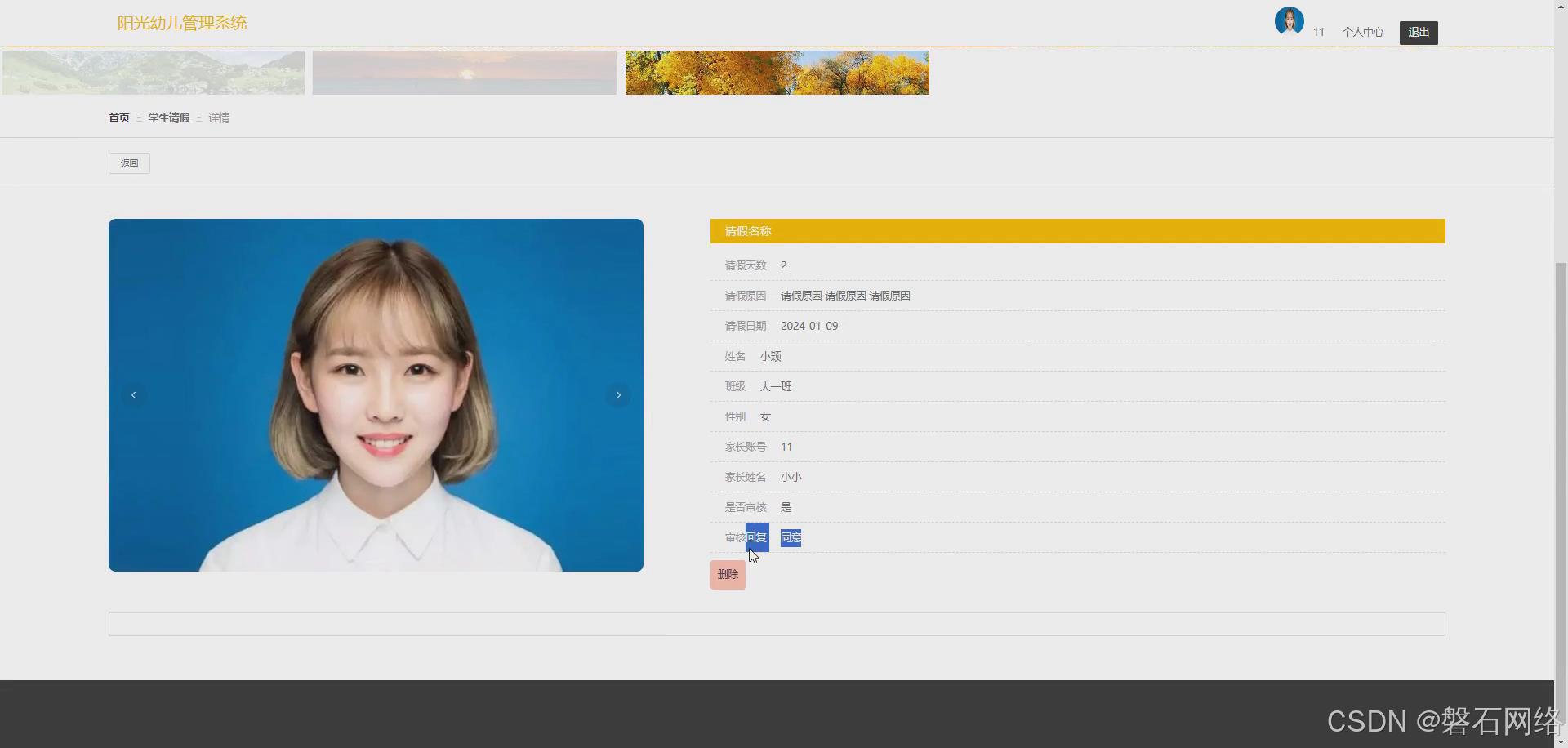Click the class value 大一班
1568x748 pixels.
click(x=776, y=386)
